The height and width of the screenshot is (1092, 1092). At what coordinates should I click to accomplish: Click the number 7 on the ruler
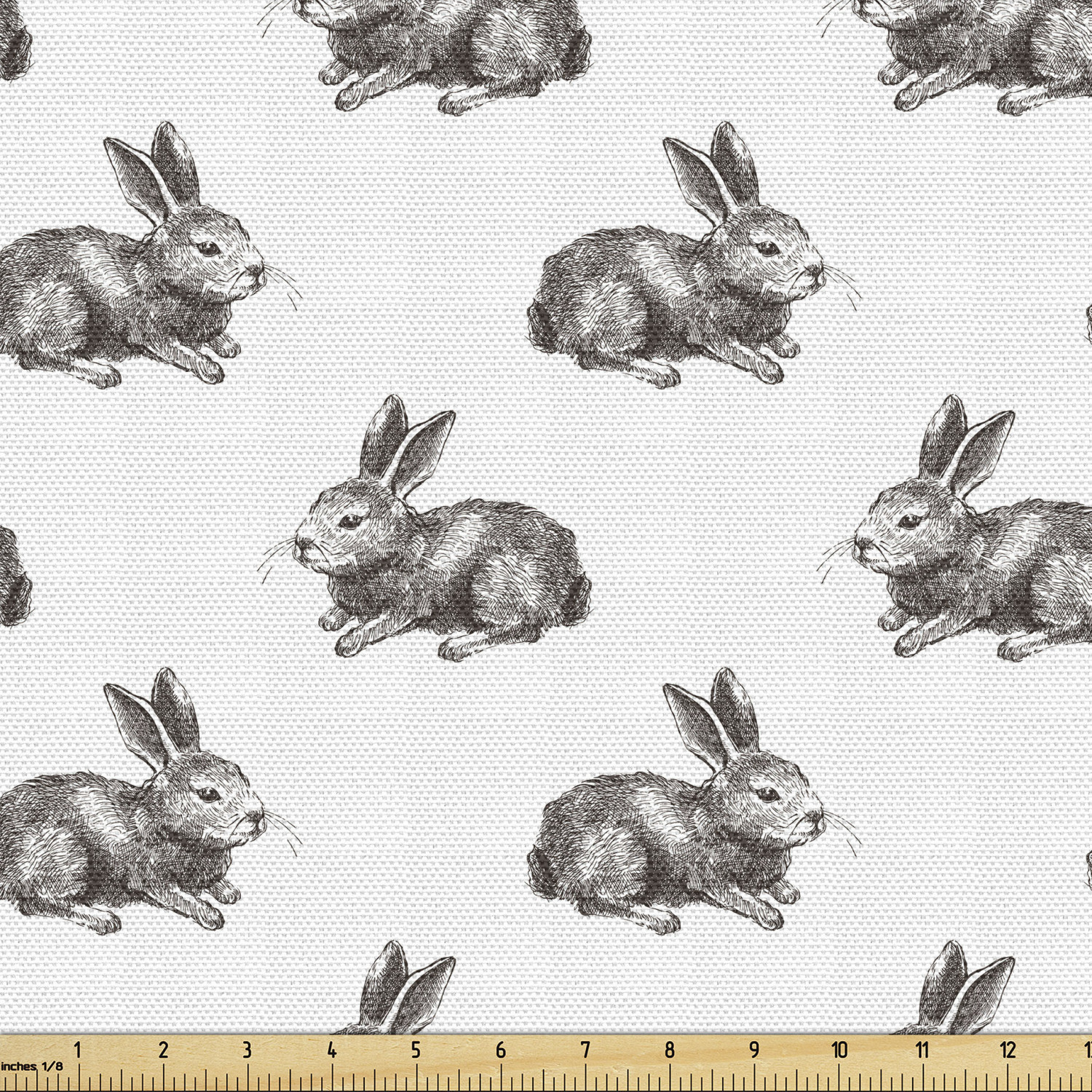tap(585, 1050)
